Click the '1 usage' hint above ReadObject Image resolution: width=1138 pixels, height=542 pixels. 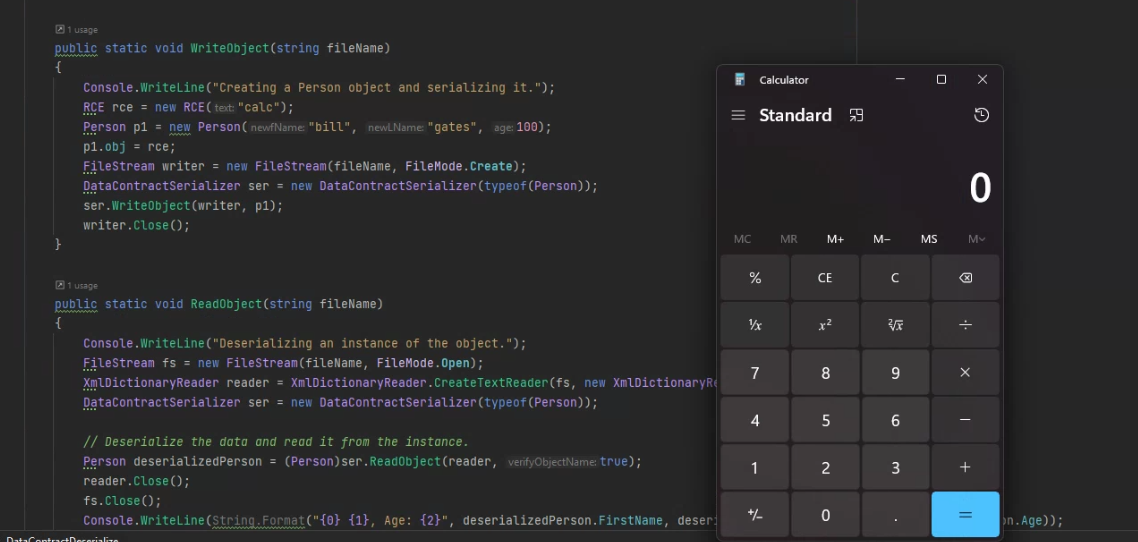click(76, 285)
